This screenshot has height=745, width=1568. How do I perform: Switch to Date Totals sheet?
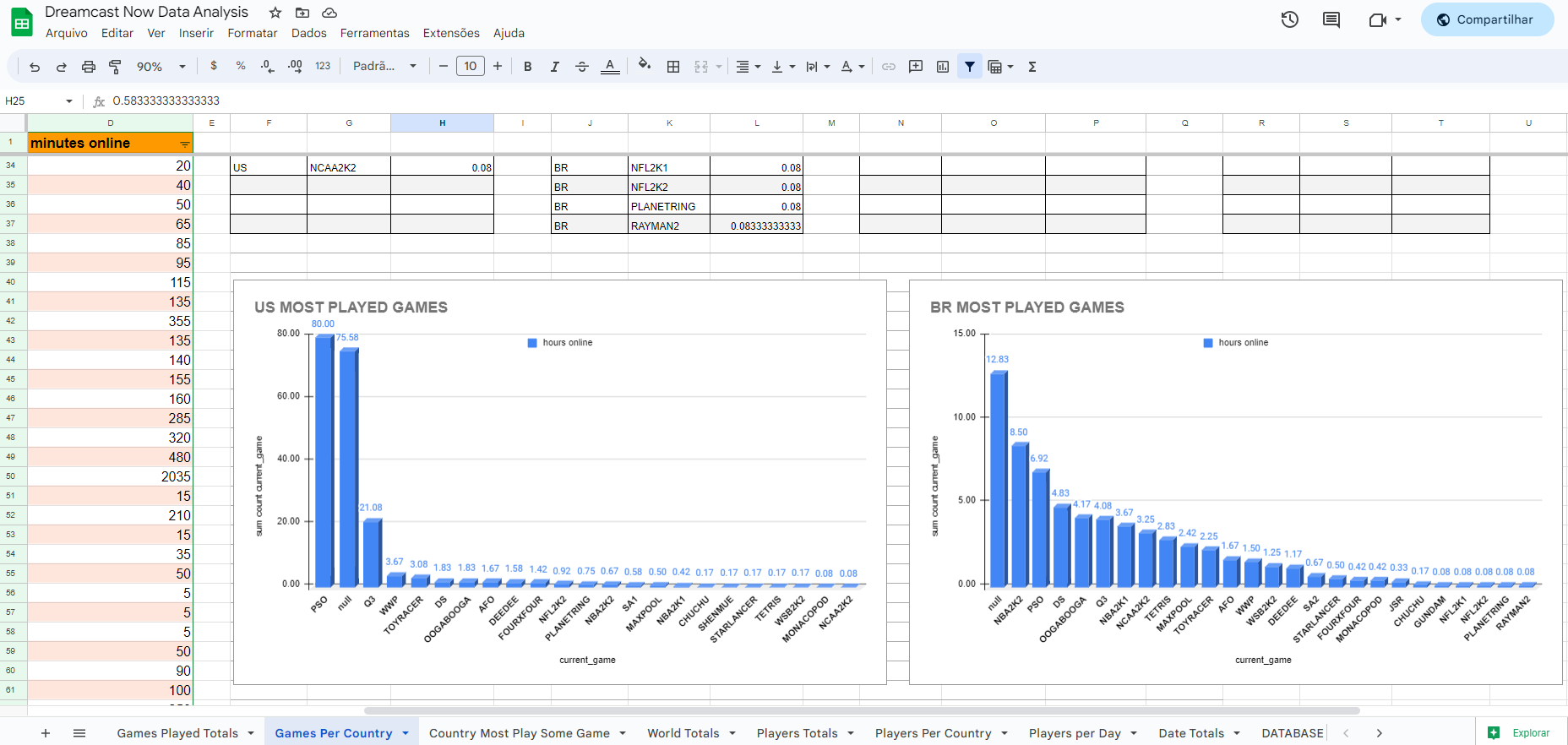[1191, 733]
